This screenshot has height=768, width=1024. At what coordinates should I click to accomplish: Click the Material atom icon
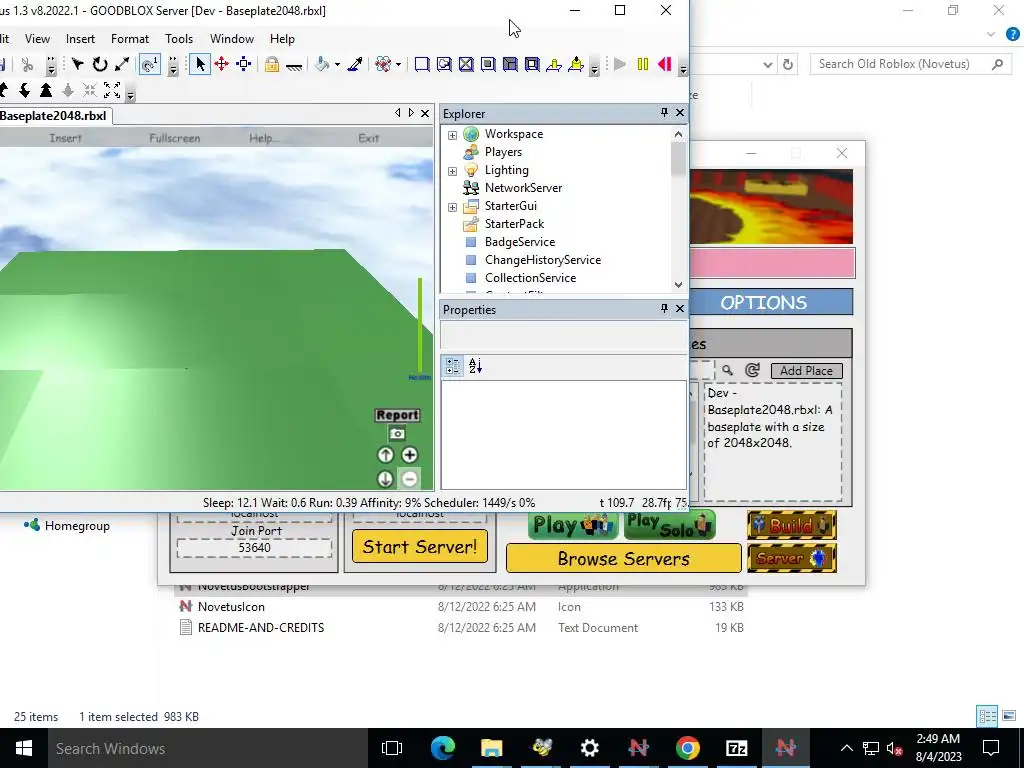(383, 64)
